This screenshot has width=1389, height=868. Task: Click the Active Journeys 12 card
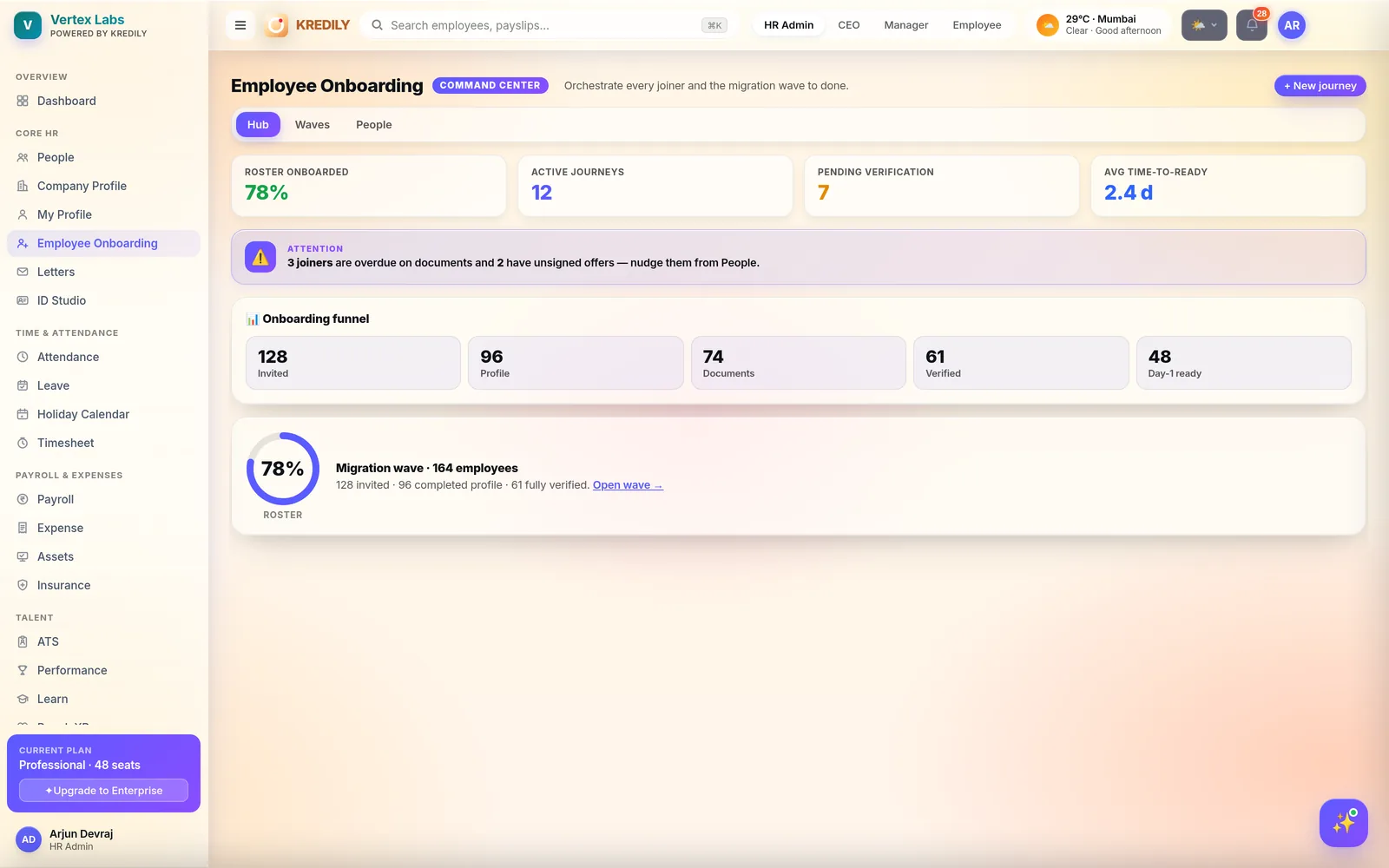(655, 186)
